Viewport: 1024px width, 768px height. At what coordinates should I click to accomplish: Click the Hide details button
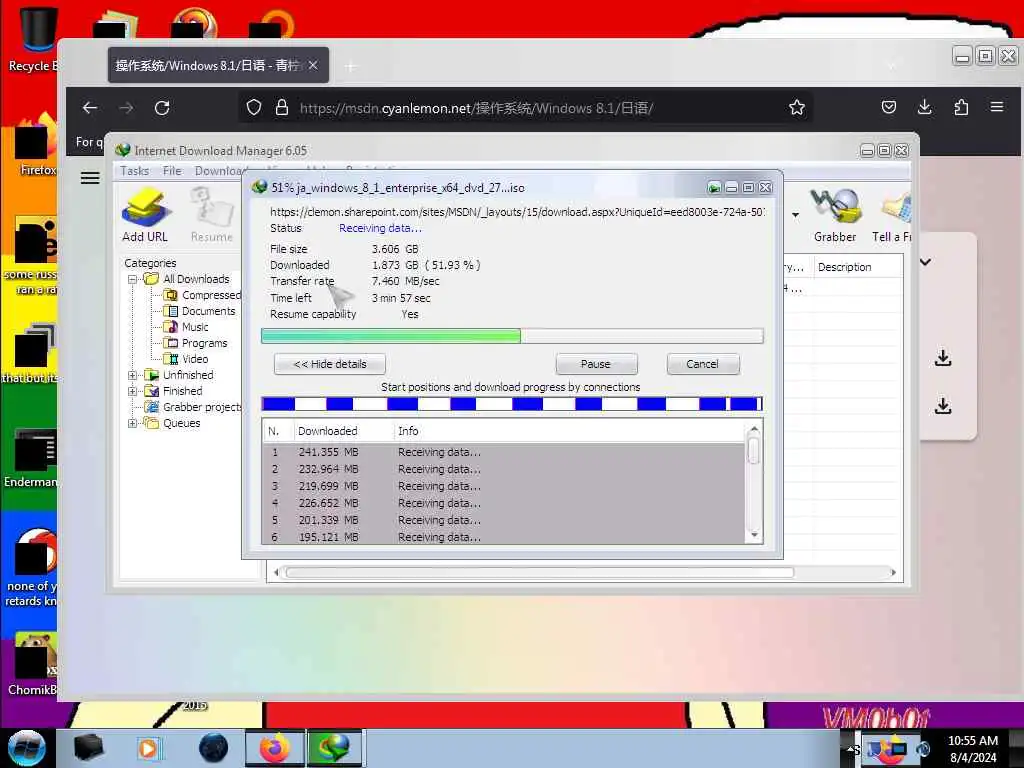click(x=330, y=364)
